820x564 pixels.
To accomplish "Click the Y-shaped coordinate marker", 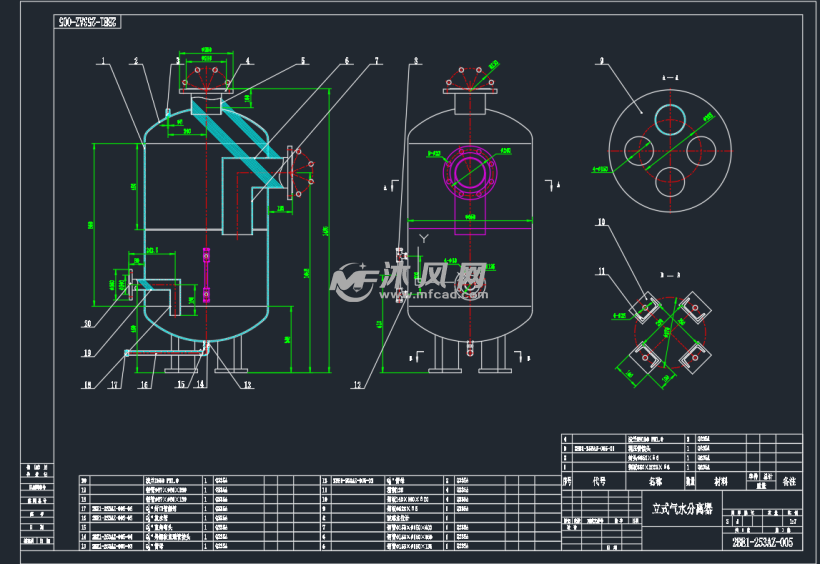I will tap(424, 238).
